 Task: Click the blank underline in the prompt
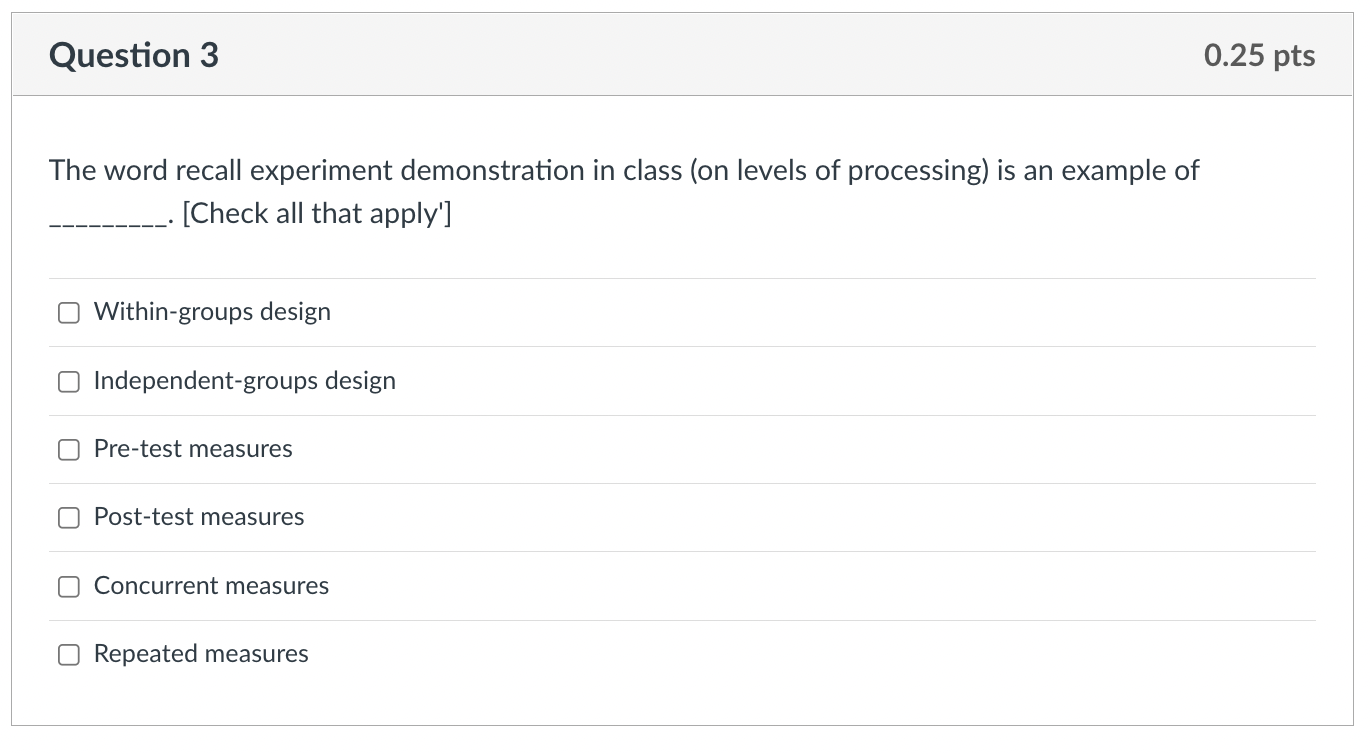click(108, 218)
